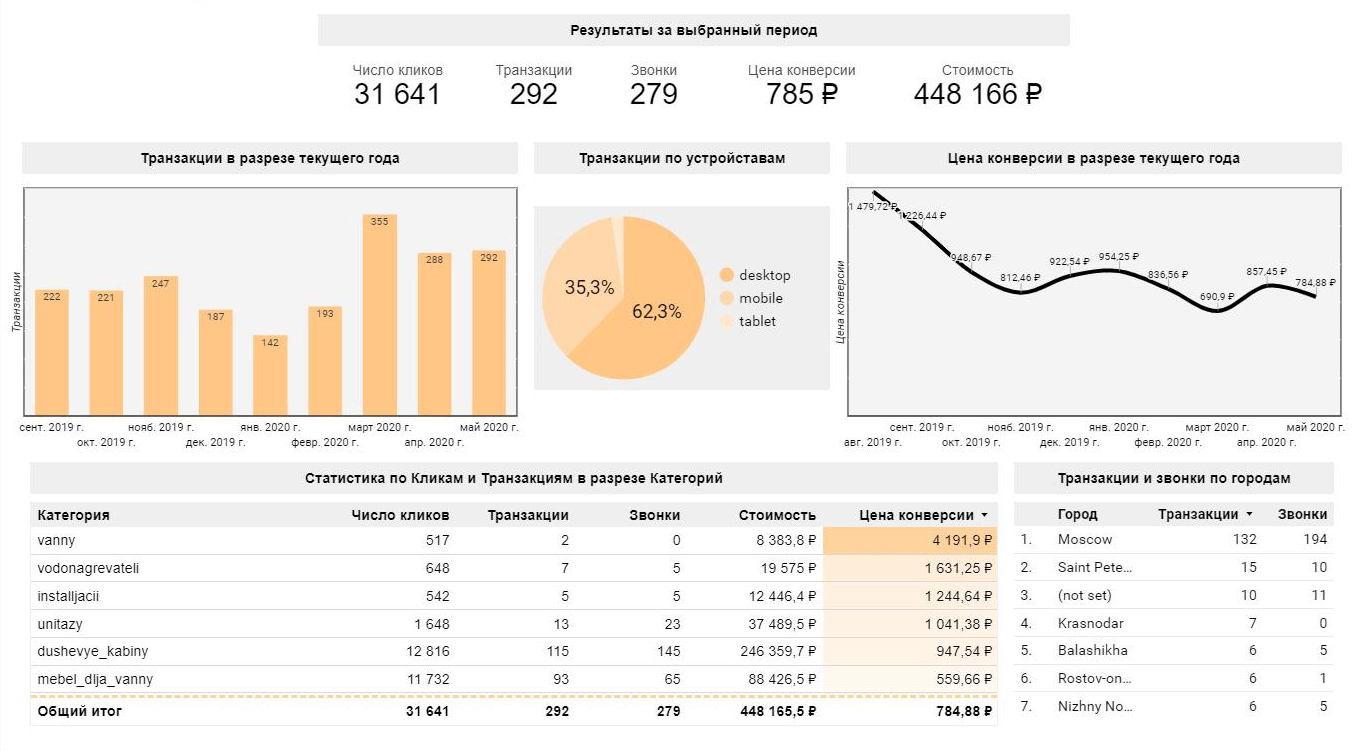Sort by Звонки header in category table
1358x751 pixels.
[656, 515]
